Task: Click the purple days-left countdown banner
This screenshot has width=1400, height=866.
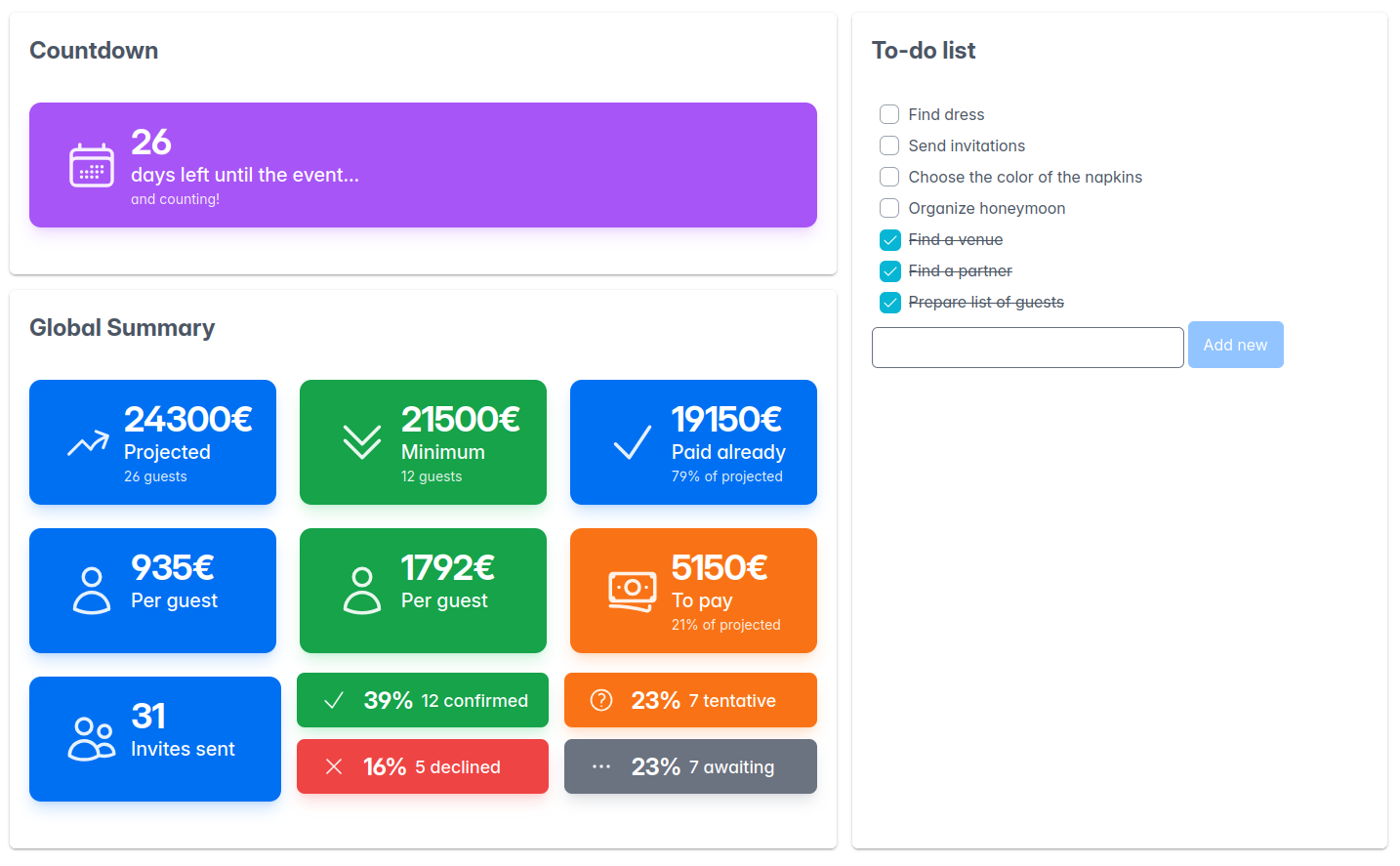Action: pos(423,165)
